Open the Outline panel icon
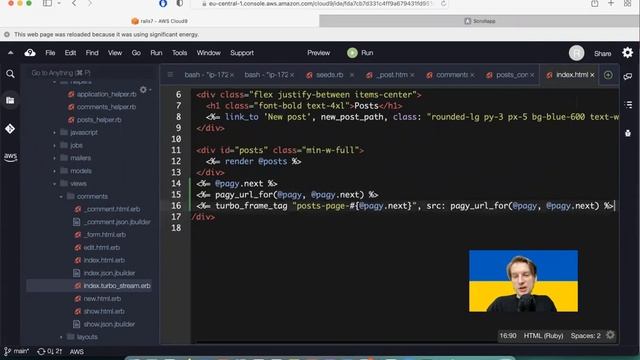 pos(628,104)
